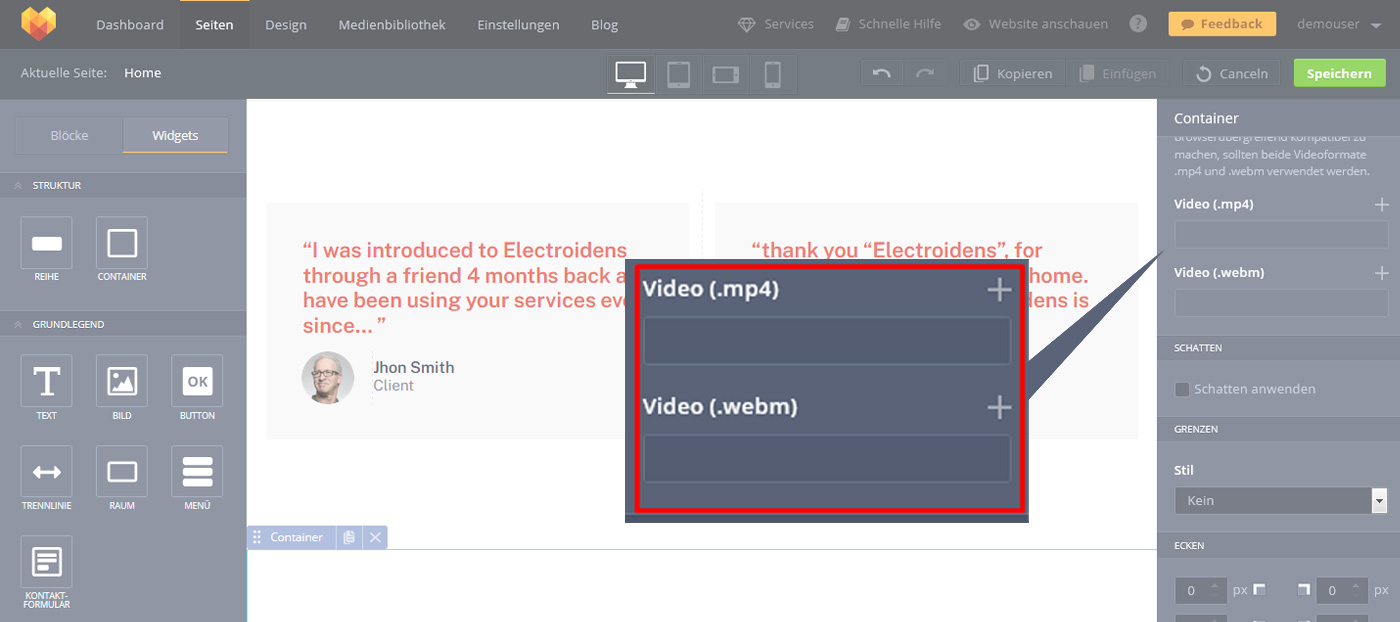Viewport: 1400px width, 622px height.
Task: Open the demouser account menu
Action: [1340, 24]
